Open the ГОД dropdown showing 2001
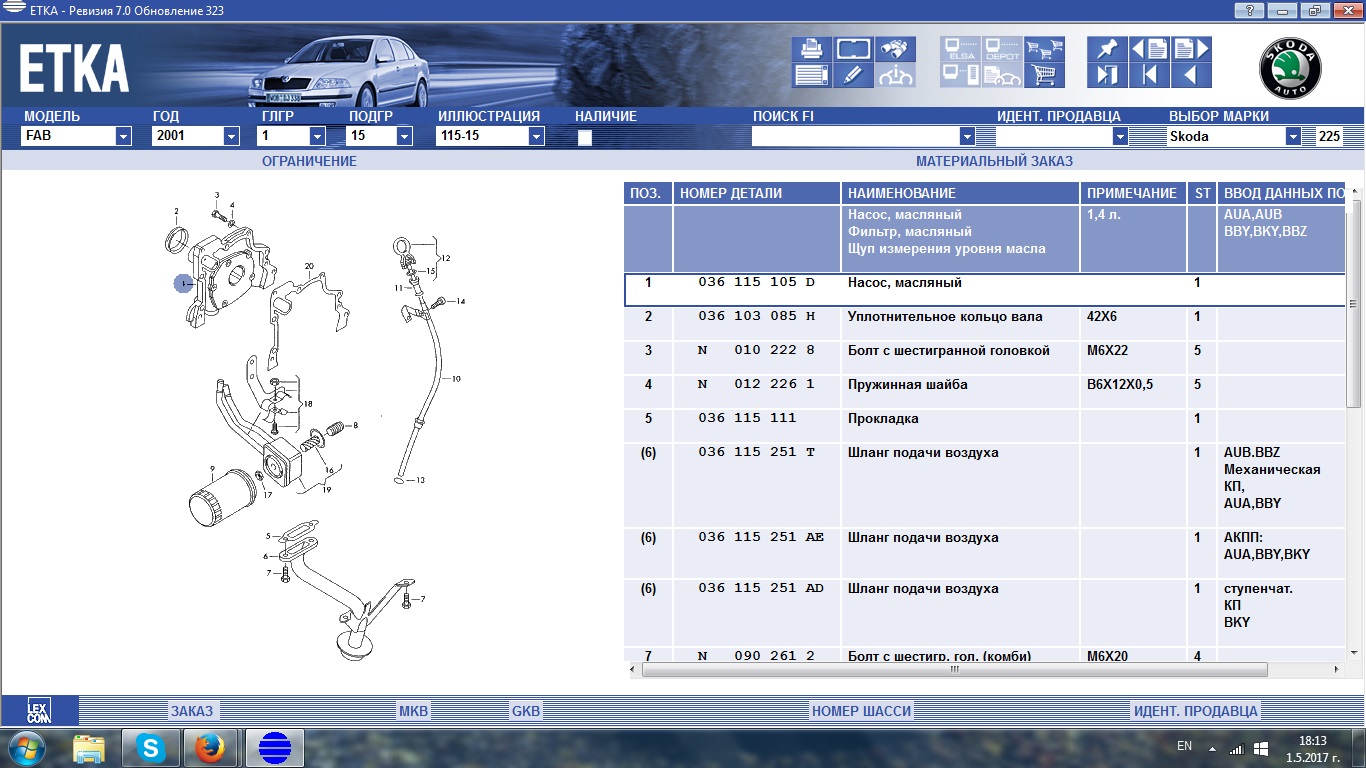Screen dimensions: 1366x768 [232, 137]
